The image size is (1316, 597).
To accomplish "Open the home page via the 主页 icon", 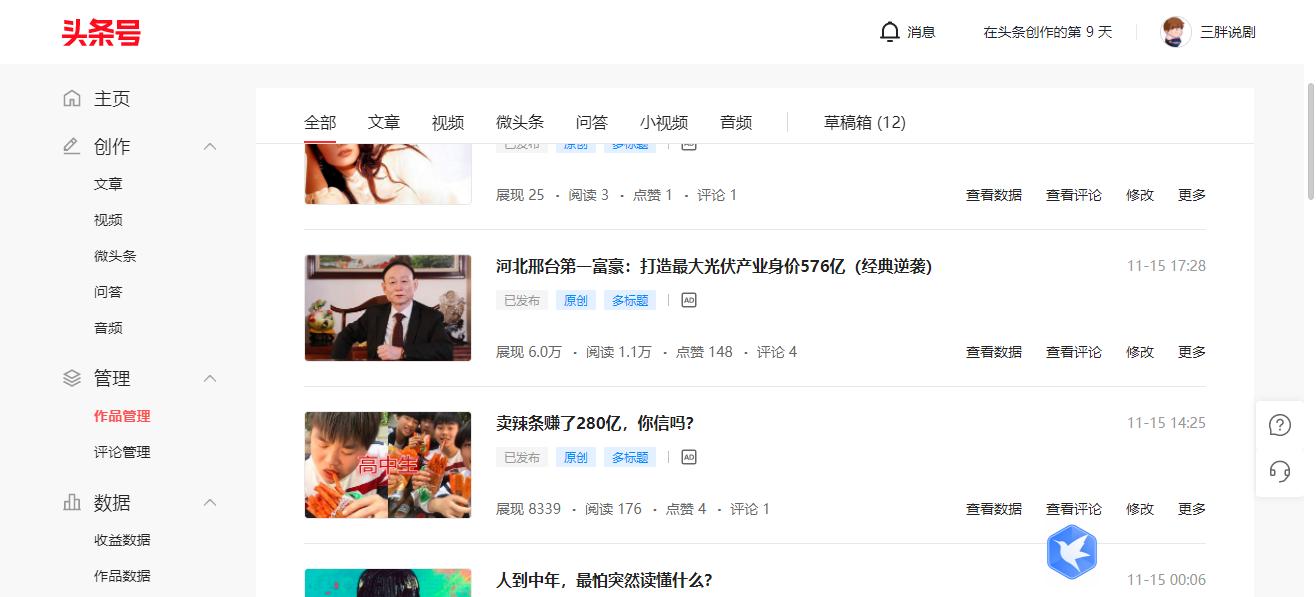I will coord(71,98).
